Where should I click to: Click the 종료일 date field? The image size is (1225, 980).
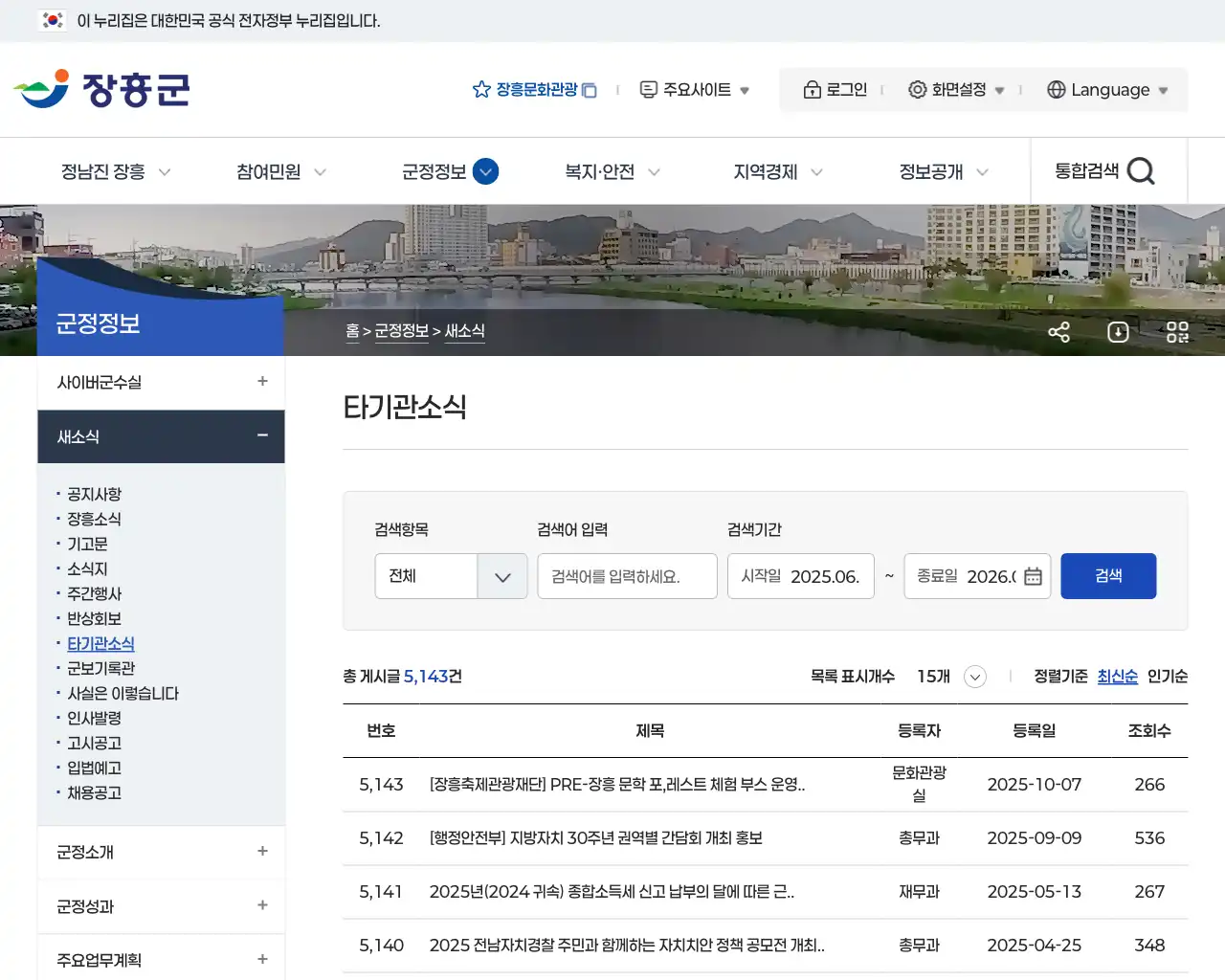[x=977, y=576]
